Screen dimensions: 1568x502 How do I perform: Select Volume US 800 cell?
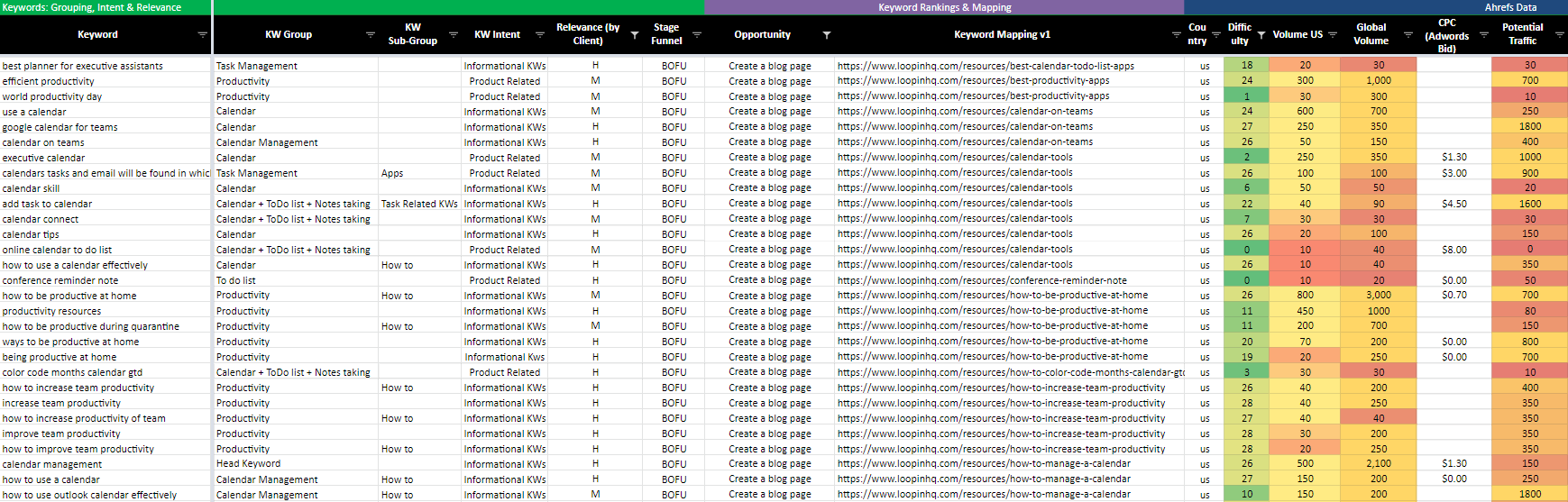[1306, 296]
